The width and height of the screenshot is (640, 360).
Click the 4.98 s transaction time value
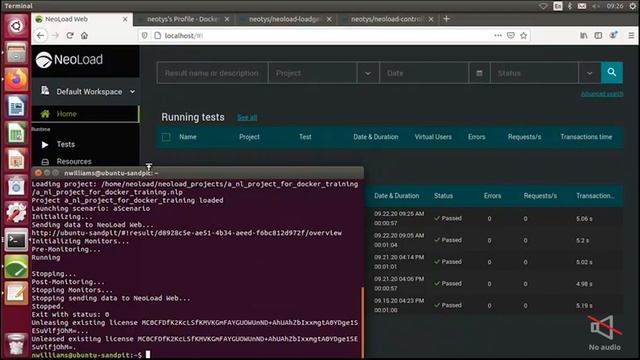tap(584, 284)
